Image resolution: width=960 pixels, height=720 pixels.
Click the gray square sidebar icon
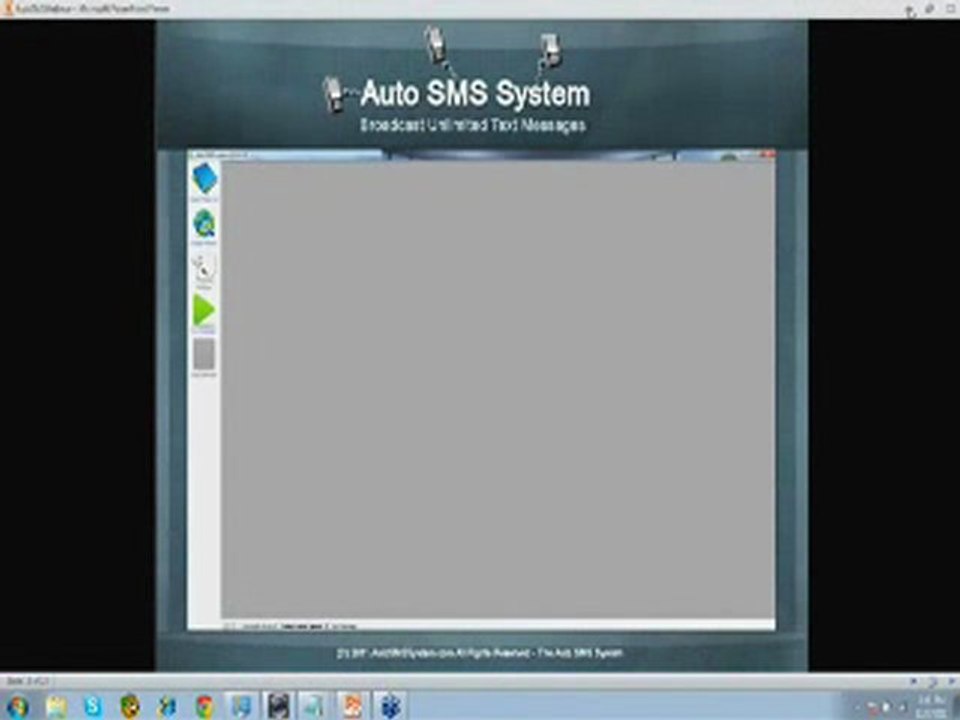[x=204, y=354]
